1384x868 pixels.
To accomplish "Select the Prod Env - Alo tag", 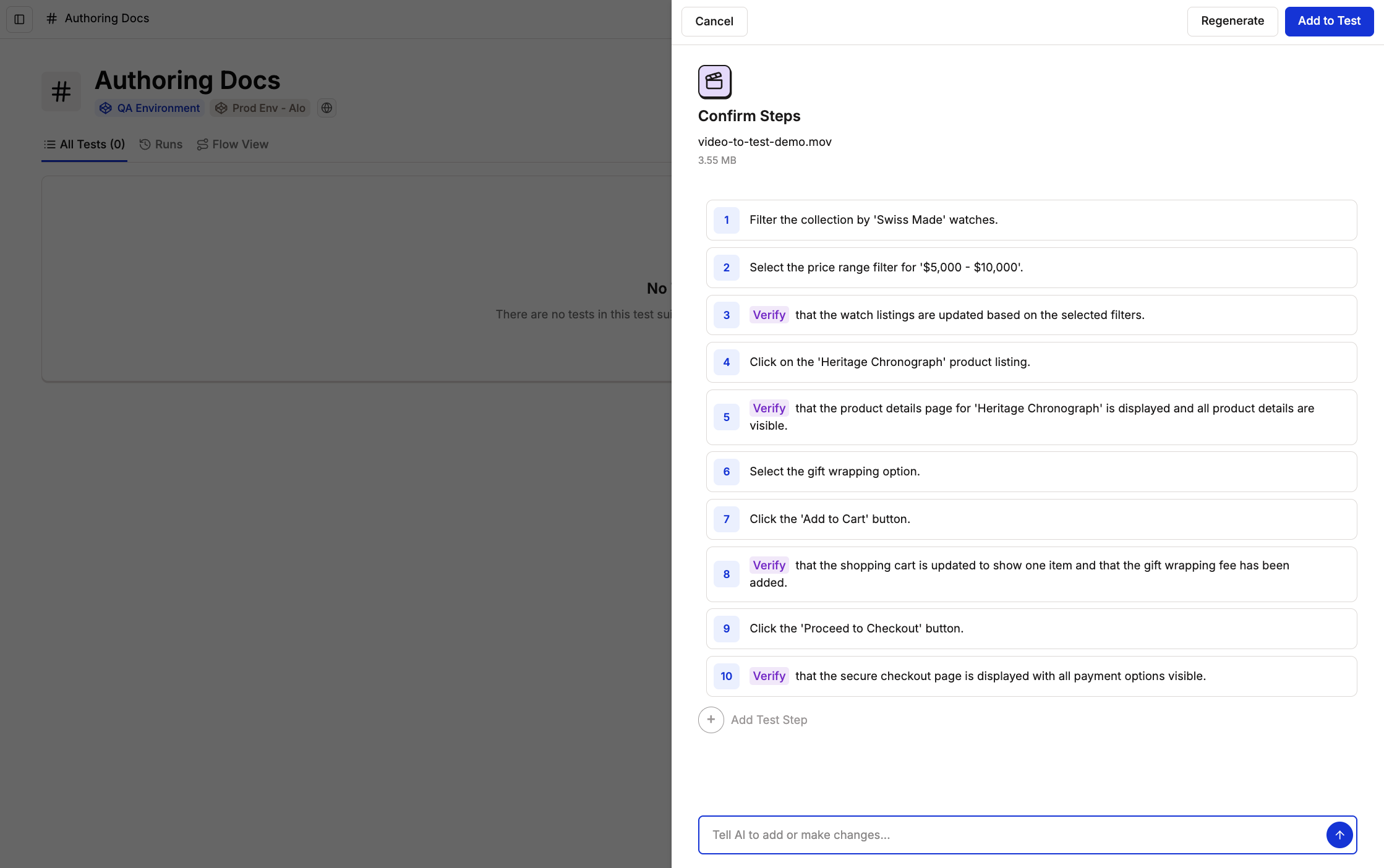I will [260, 108].
